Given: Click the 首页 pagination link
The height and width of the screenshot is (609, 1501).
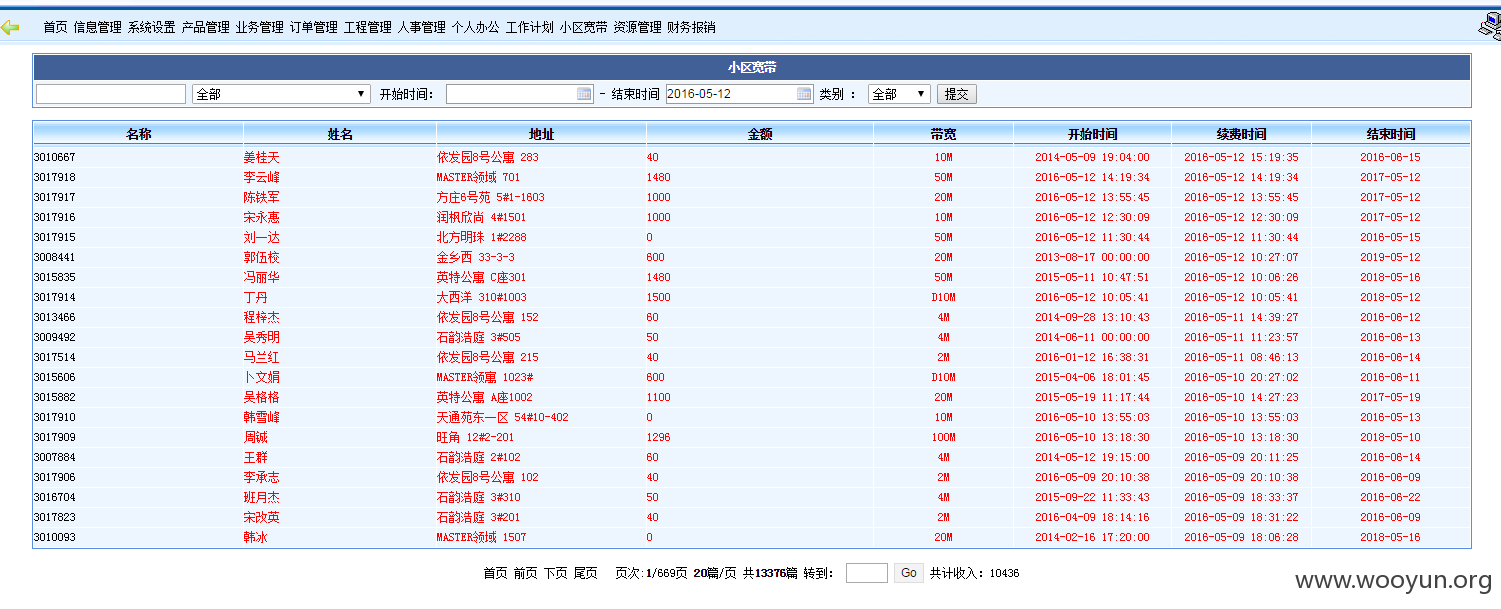Looking at the screenshot, I should click(x=495, y=573).
